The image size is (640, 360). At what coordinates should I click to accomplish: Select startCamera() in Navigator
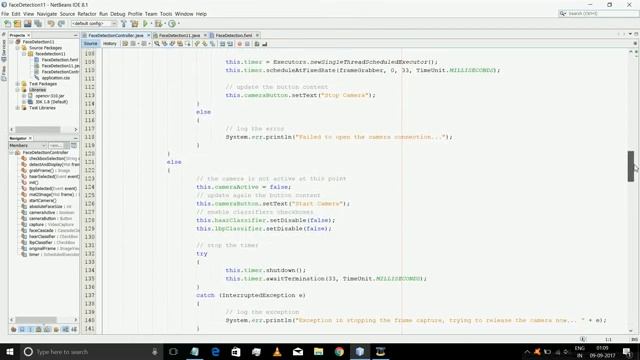[42, 200]
